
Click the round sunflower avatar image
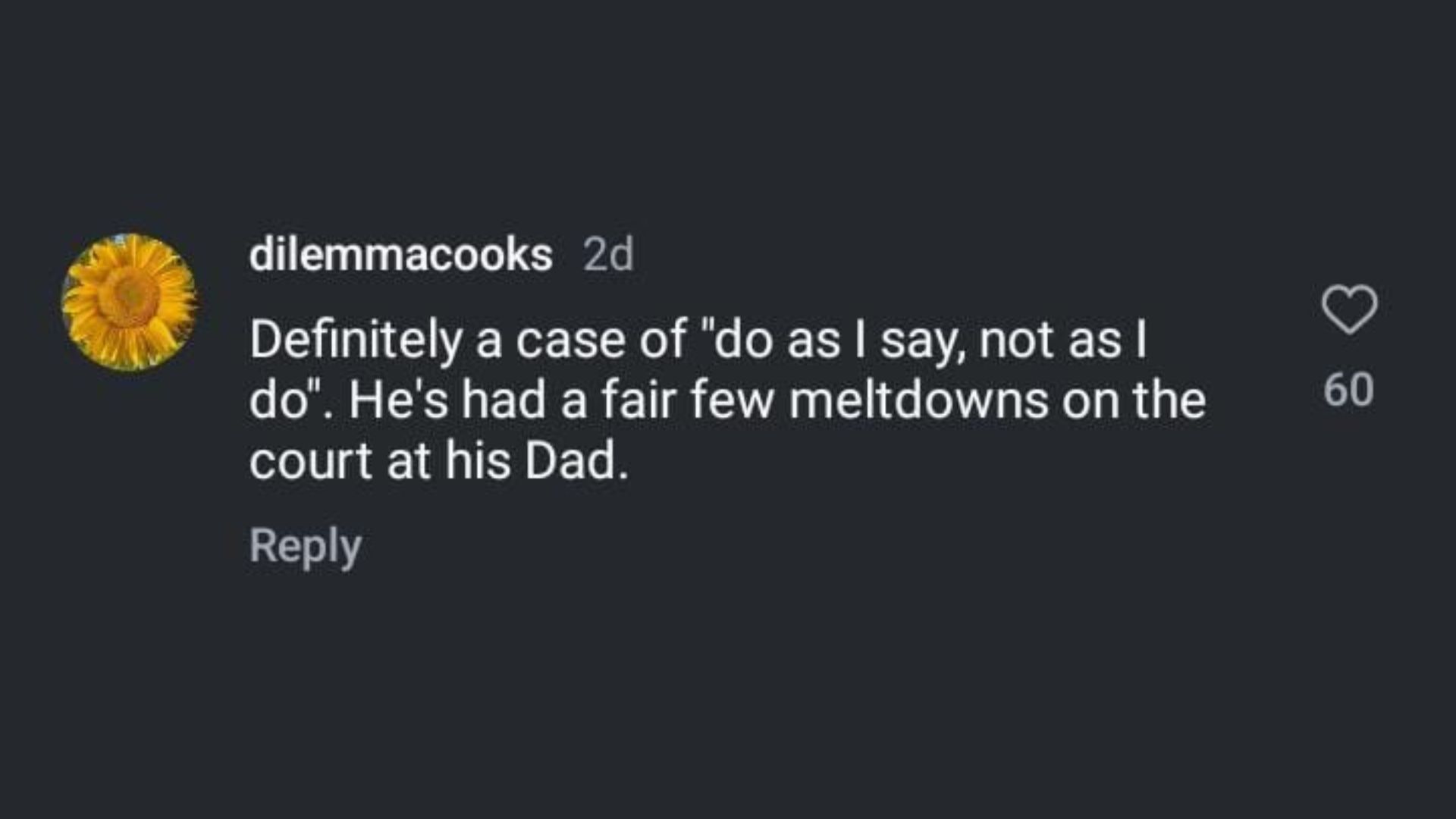[x=129, y=302]
